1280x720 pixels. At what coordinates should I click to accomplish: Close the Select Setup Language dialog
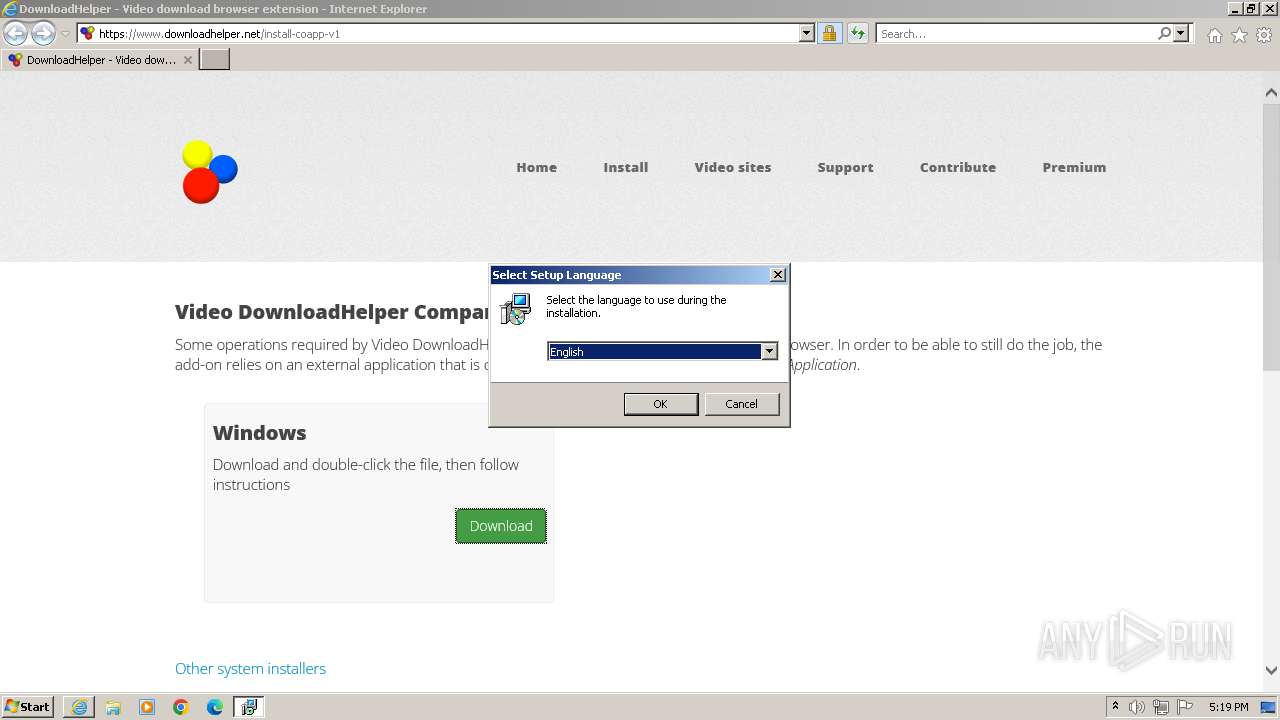point(778,275)
